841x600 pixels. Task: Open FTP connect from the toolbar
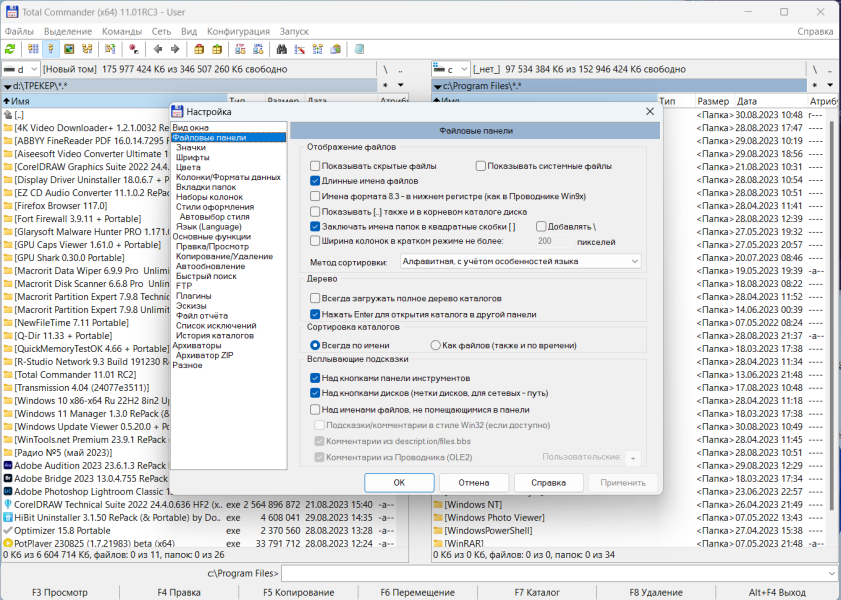point(240,49)
